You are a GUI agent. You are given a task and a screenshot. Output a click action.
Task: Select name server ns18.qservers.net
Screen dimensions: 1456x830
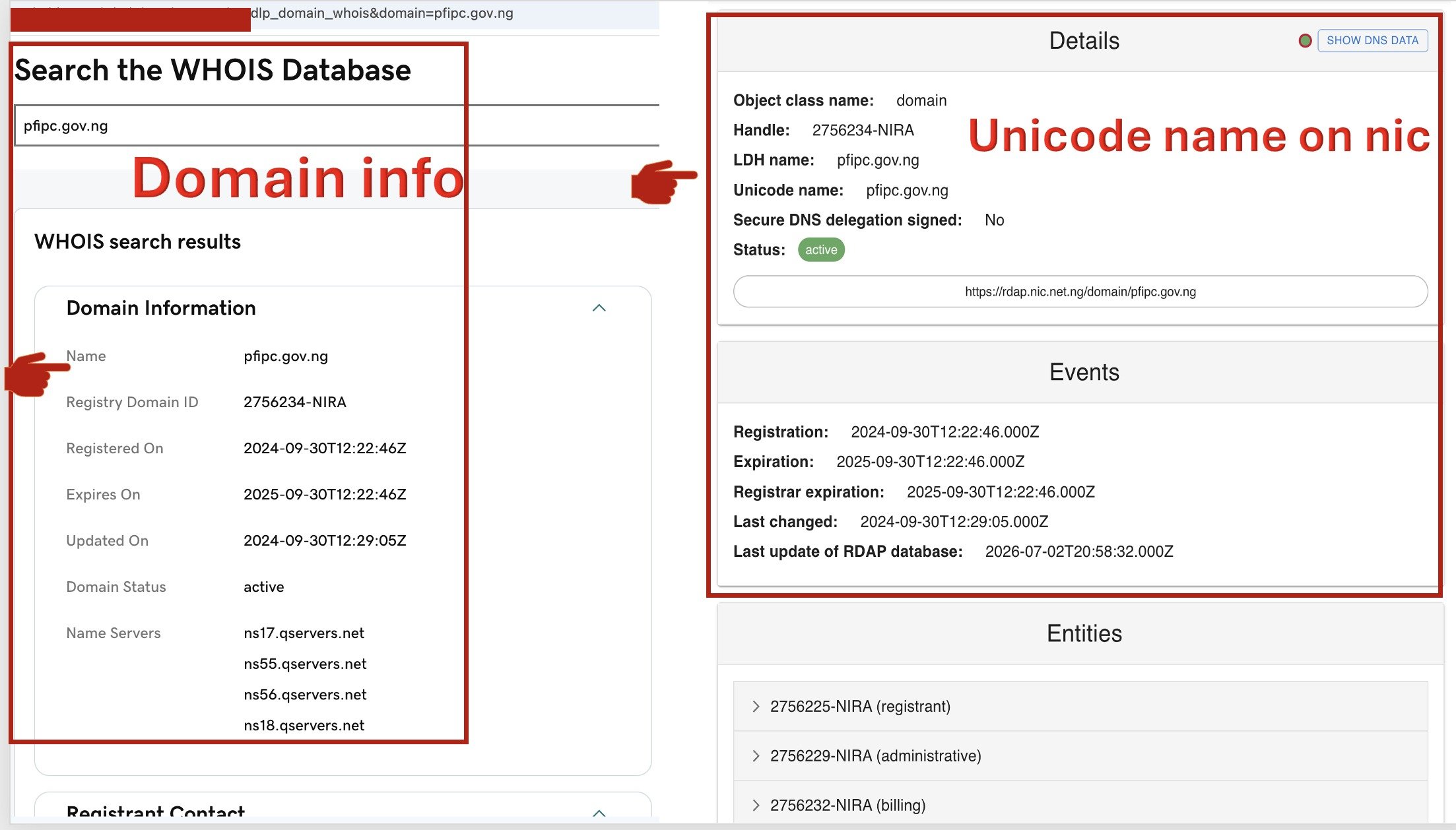pyautogui.click(x=304, y=725)
